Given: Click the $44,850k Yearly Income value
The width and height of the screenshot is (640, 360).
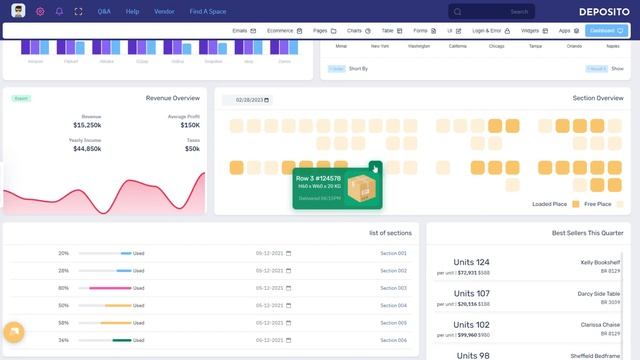Looking at the screenshot, I should (x=87, y=149).
